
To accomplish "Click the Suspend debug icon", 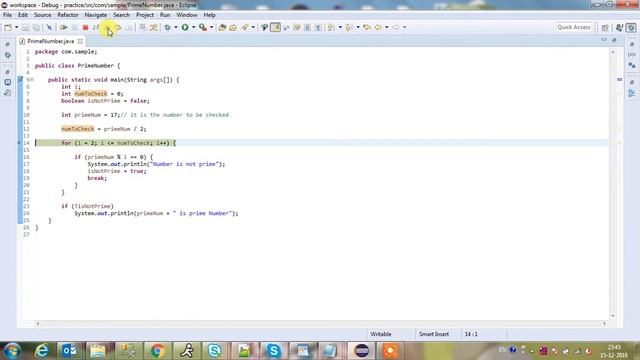I will (75, 27).
